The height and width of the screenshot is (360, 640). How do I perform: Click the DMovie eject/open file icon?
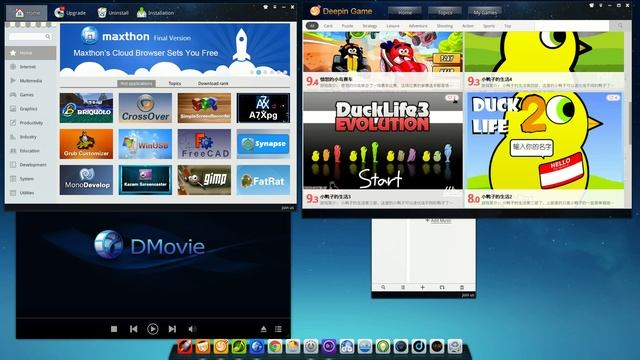[264, 329]
